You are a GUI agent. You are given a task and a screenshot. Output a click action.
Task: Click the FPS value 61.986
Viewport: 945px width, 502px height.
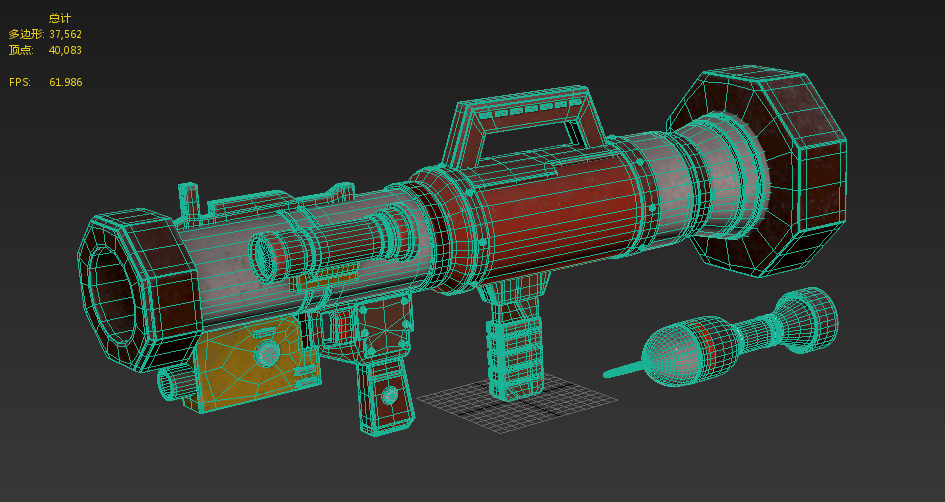click(x=66, y=82)
